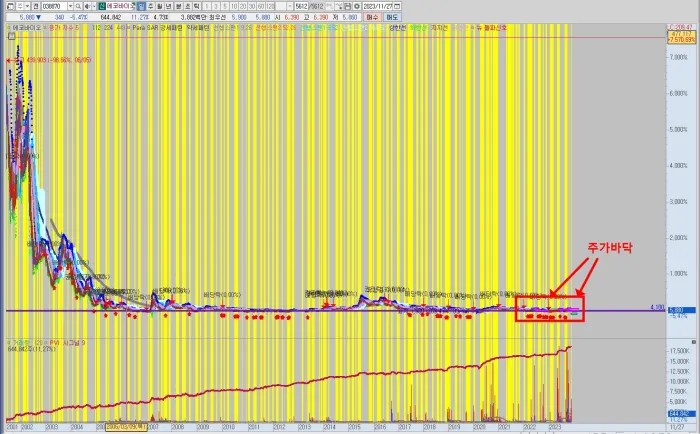Click the 17,500K level on volume axis

click(679, 351)
